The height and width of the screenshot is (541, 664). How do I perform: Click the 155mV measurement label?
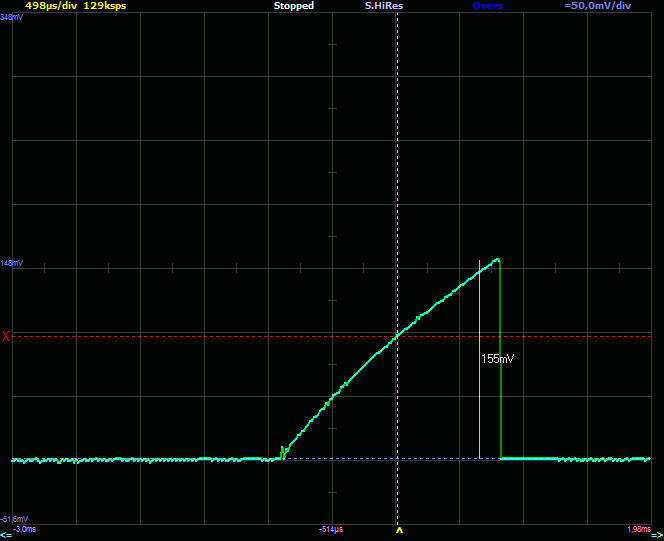coord(498,358)
